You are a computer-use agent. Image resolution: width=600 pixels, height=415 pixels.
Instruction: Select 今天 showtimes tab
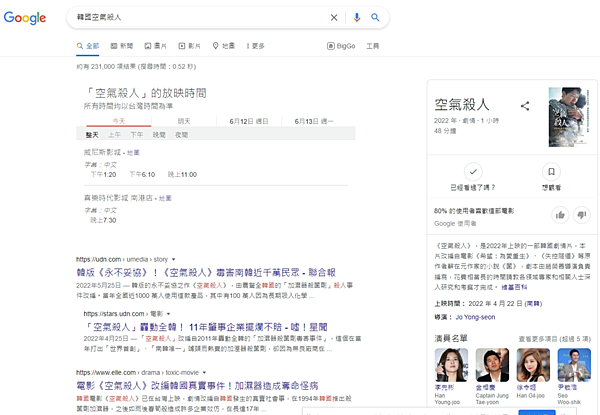tap(119, 121)
